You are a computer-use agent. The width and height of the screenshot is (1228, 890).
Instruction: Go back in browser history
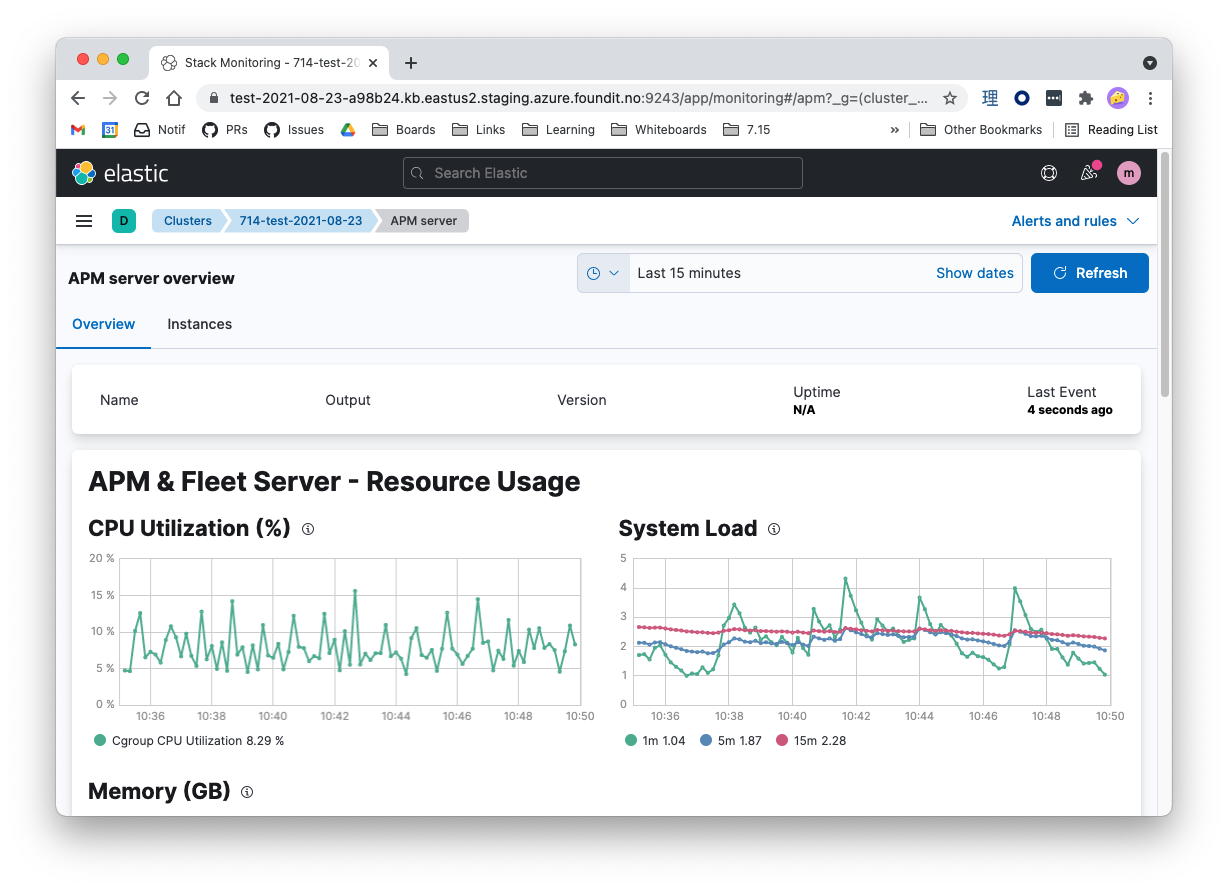point(78,98)
